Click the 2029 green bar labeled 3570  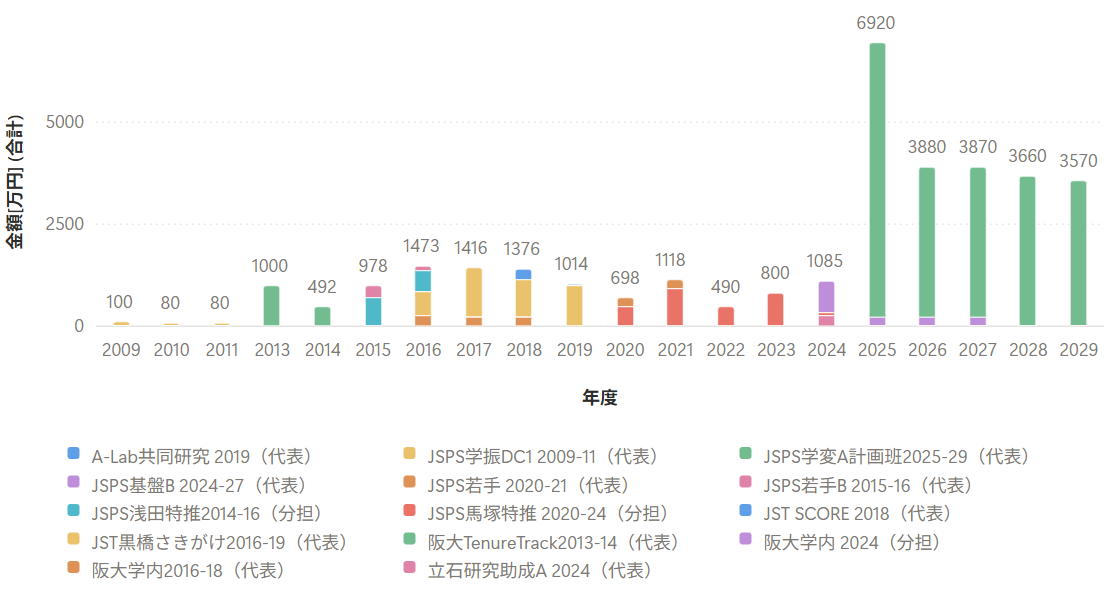click(1079, 253)
